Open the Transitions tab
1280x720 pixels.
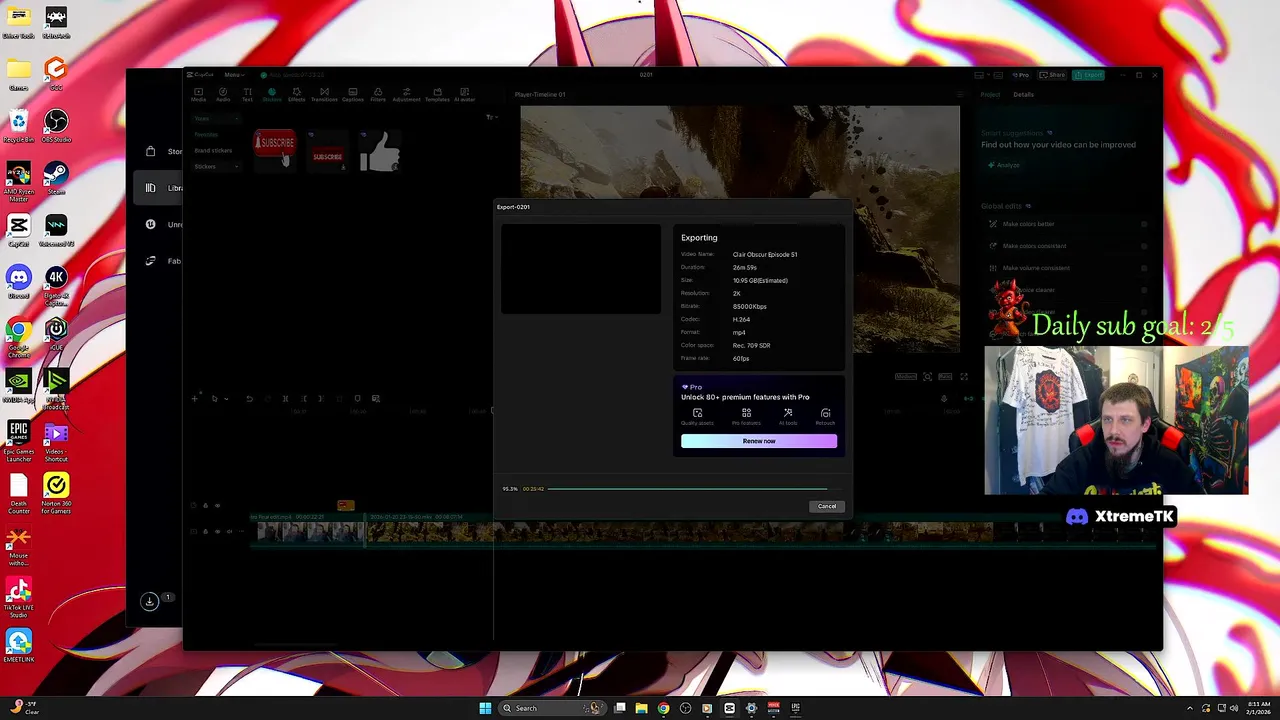324,95
